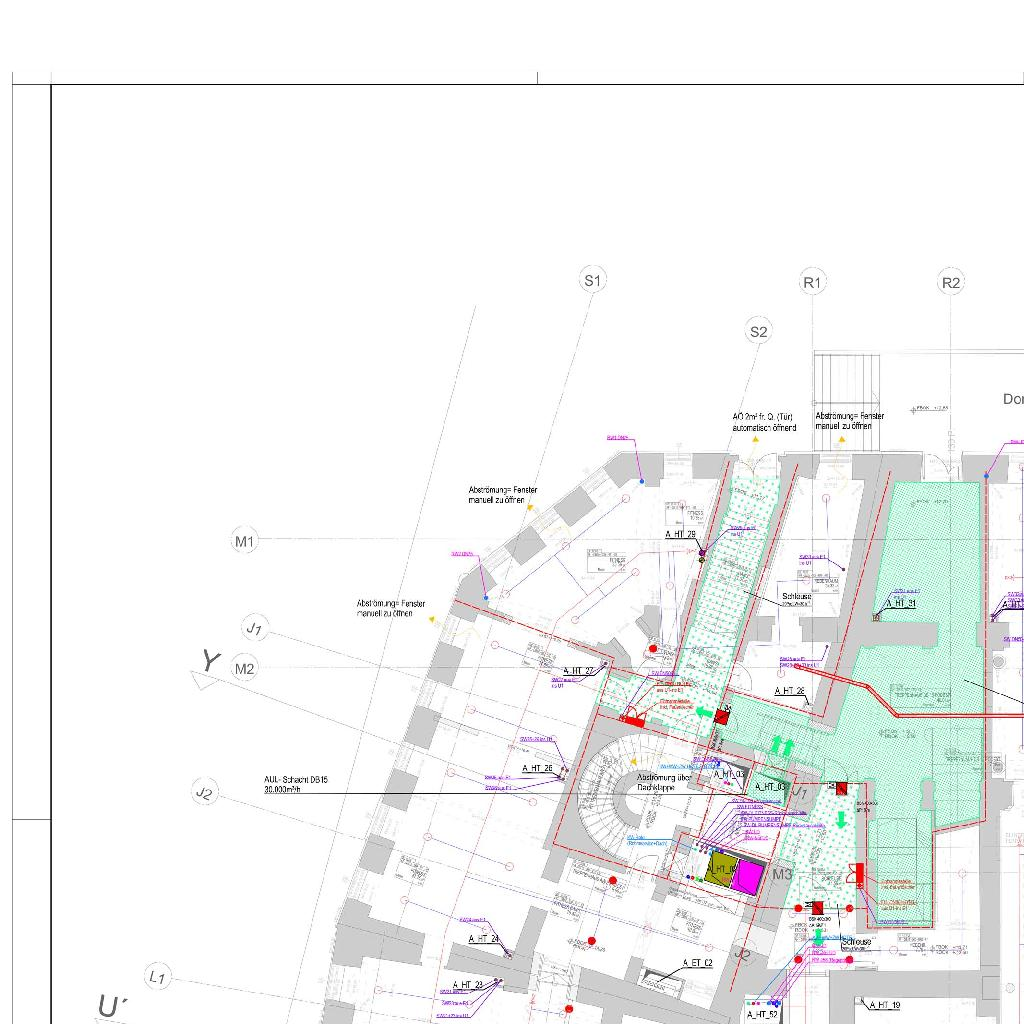Viewport: 1024px width, 1024px height.
Task: Select the A_HT_24 label
Action: pyautogui.click(x=483, y=939)
